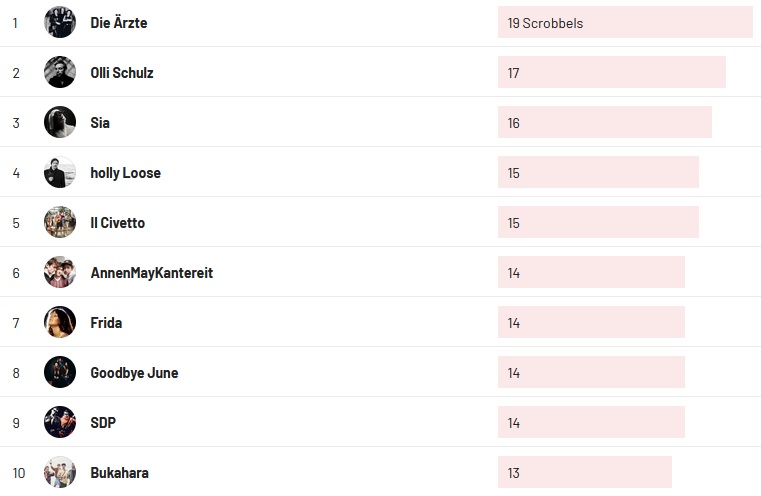
Task: Click the Goodbye June name link
Action: click(134, 373)
